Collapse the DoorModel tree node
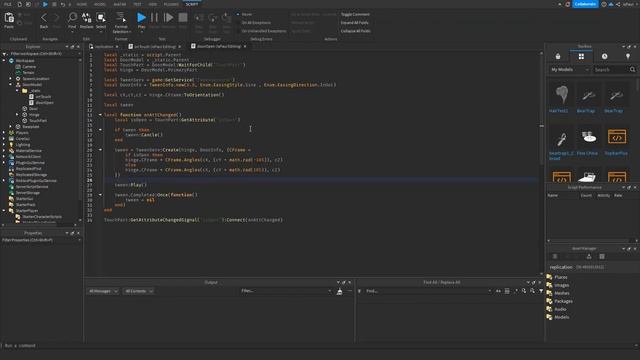 point(11,84)
